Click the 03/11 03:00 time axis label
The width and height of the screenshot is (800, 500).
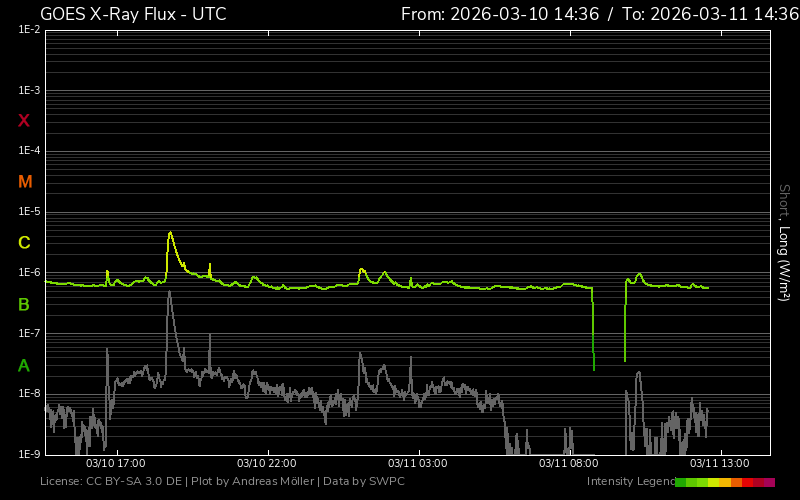pyautogui.click(x=417, y=464)
